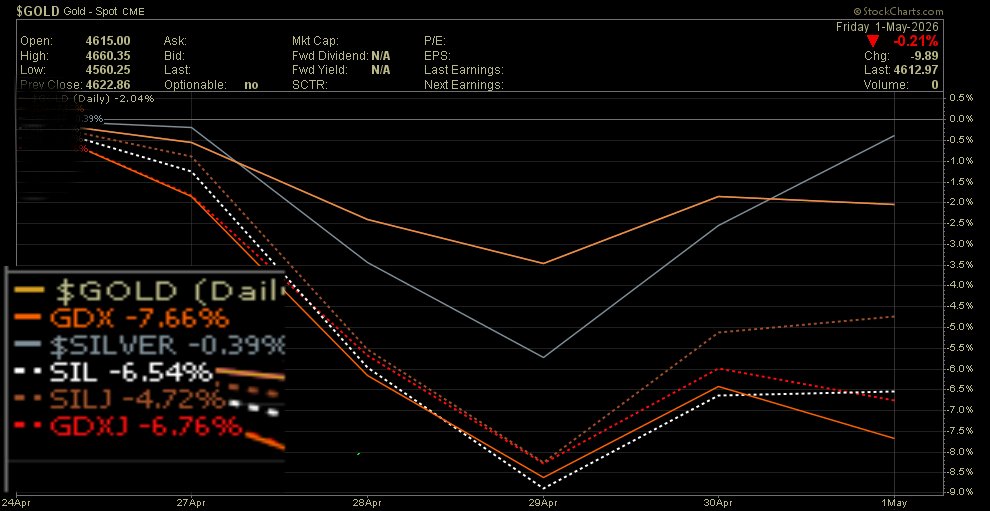The height and width of the screenshot is (511, 990).
Task: Click the red dotted swatch beside GDXJ legend
Action: click(29, 426)
